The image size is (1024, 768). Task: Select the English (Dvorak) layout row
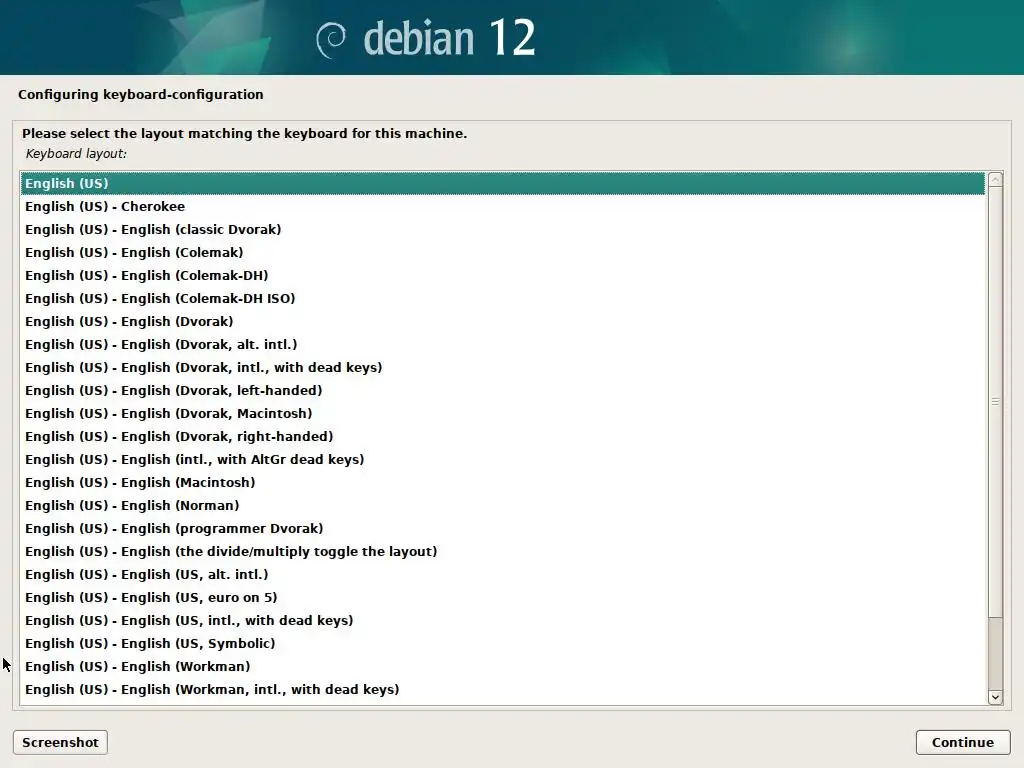click(502, 321)
